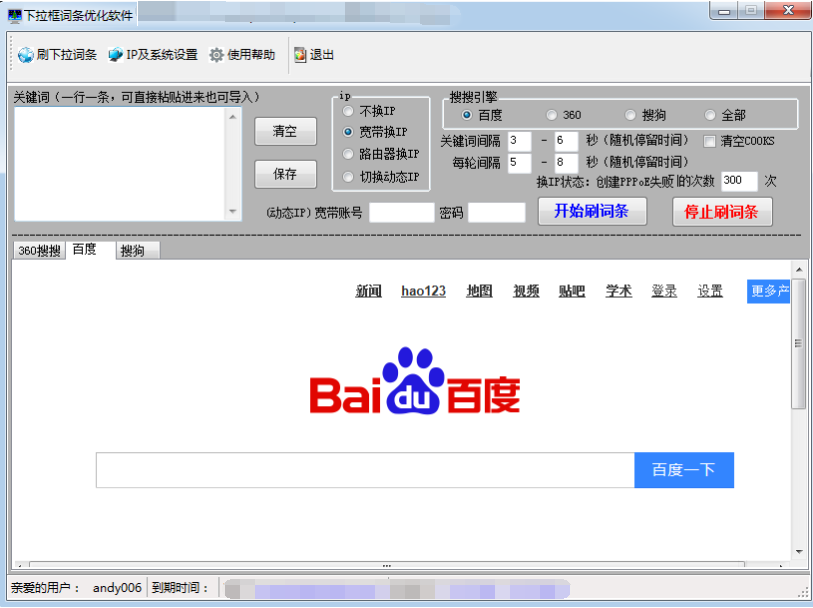Viewport: 813px width, 608px height.
Task: Open the 学术 link
Action: [619, 291]
